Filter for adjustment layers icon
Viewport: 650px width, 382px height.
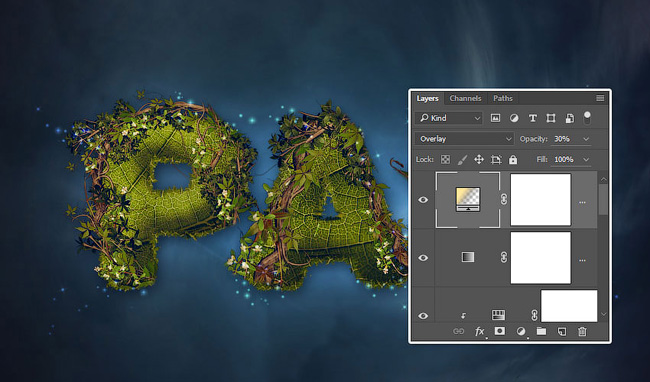(514, 118)
